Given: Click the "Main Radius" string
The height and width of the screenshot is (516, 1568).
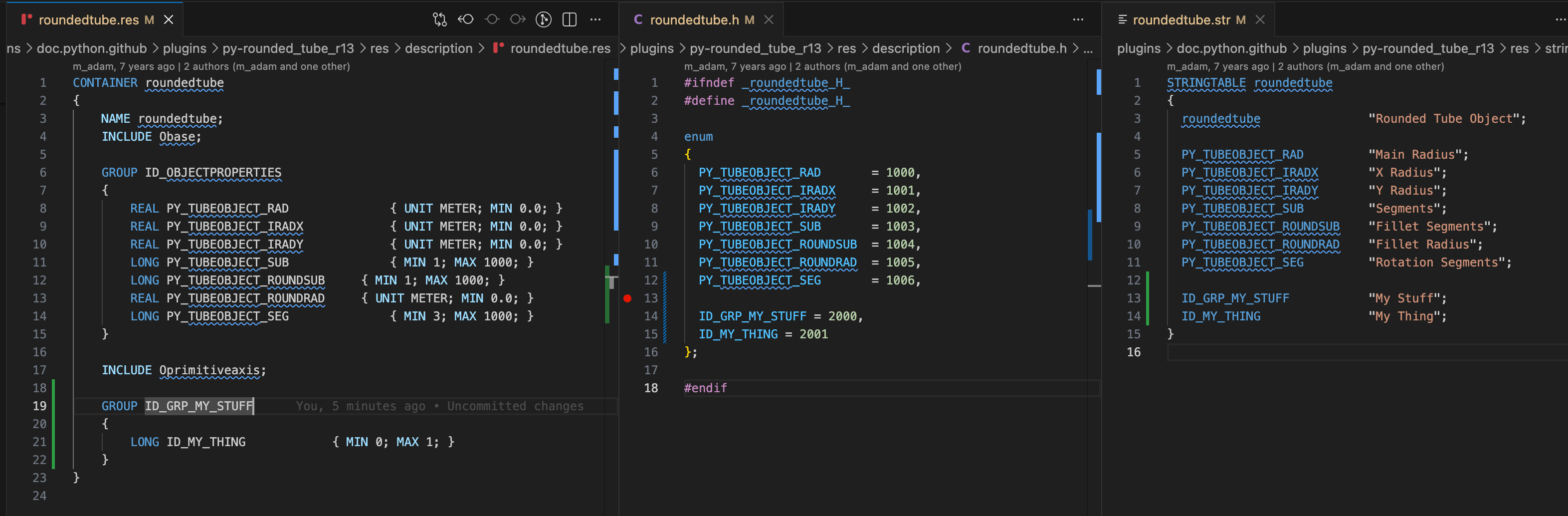Looking at the screenshot, I should point(1415,155).
